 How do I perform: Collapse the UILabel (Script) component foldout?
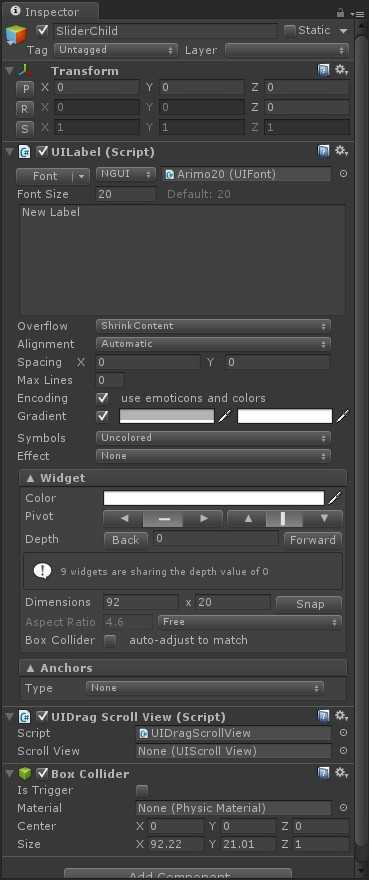pyautogui.click(x=9, y=152)
